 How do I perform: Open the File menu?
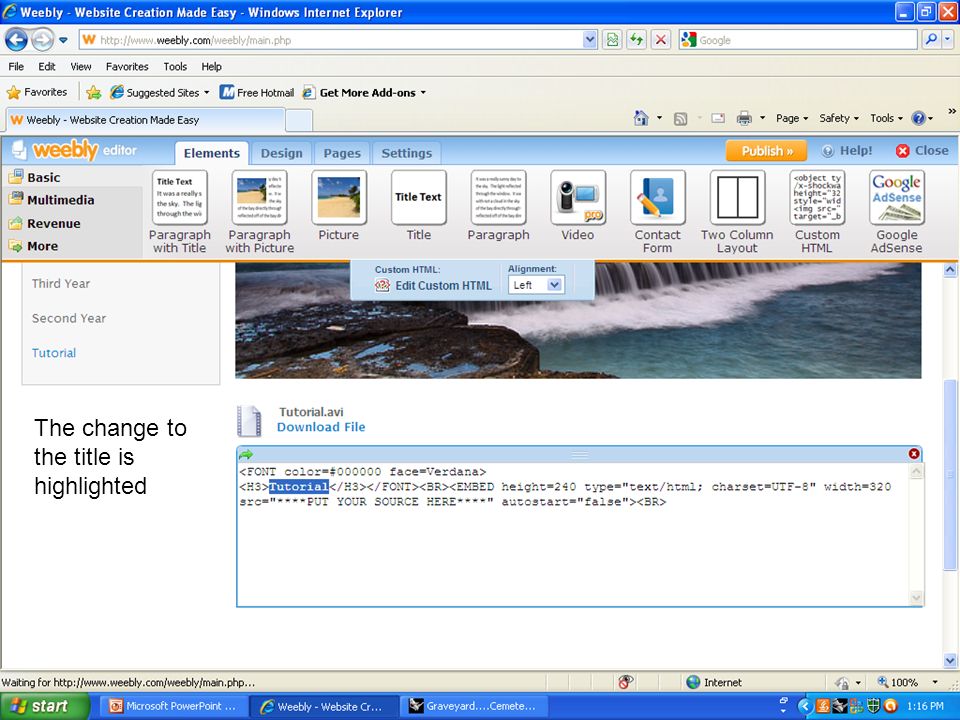(16, 66)
